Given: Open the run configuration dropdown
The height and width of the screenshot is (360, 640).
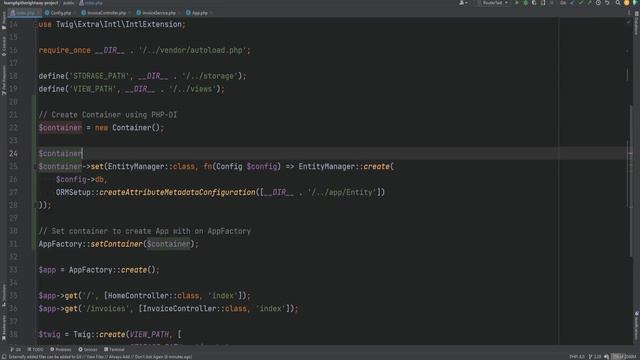Looking at the screenshot, I should (493, 3).
